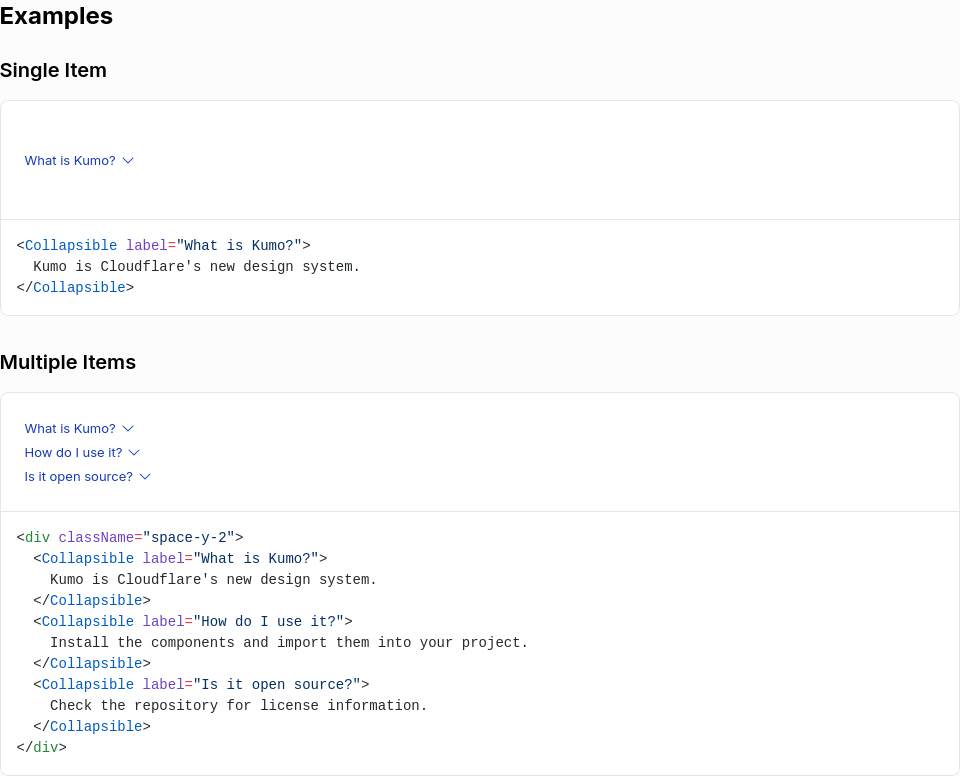Viewport: 960px width, 776px height.
Task: Click Collapsible label="What is Kumo?" line in Multiple Items code
Action: [181, 559]
